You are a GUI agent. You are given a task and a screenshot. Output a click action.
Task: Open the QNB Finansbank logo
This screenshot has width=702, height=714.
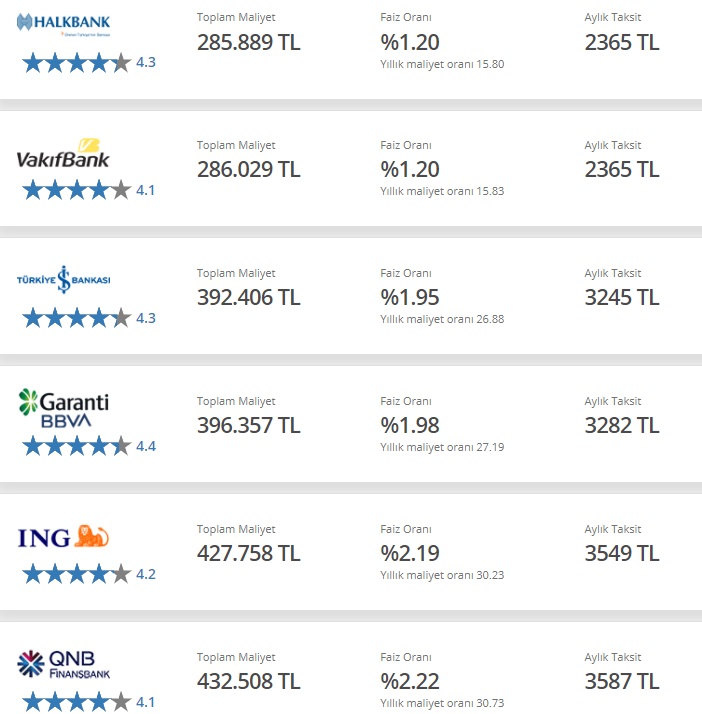coord(63,664)
